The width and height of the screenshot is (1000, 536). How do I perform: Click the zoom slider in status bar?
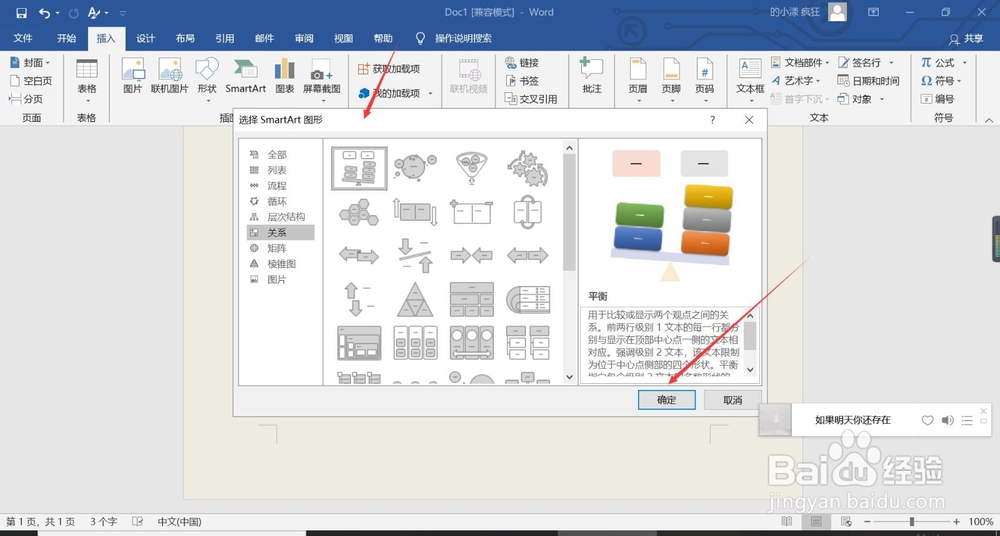coord(911,521)
